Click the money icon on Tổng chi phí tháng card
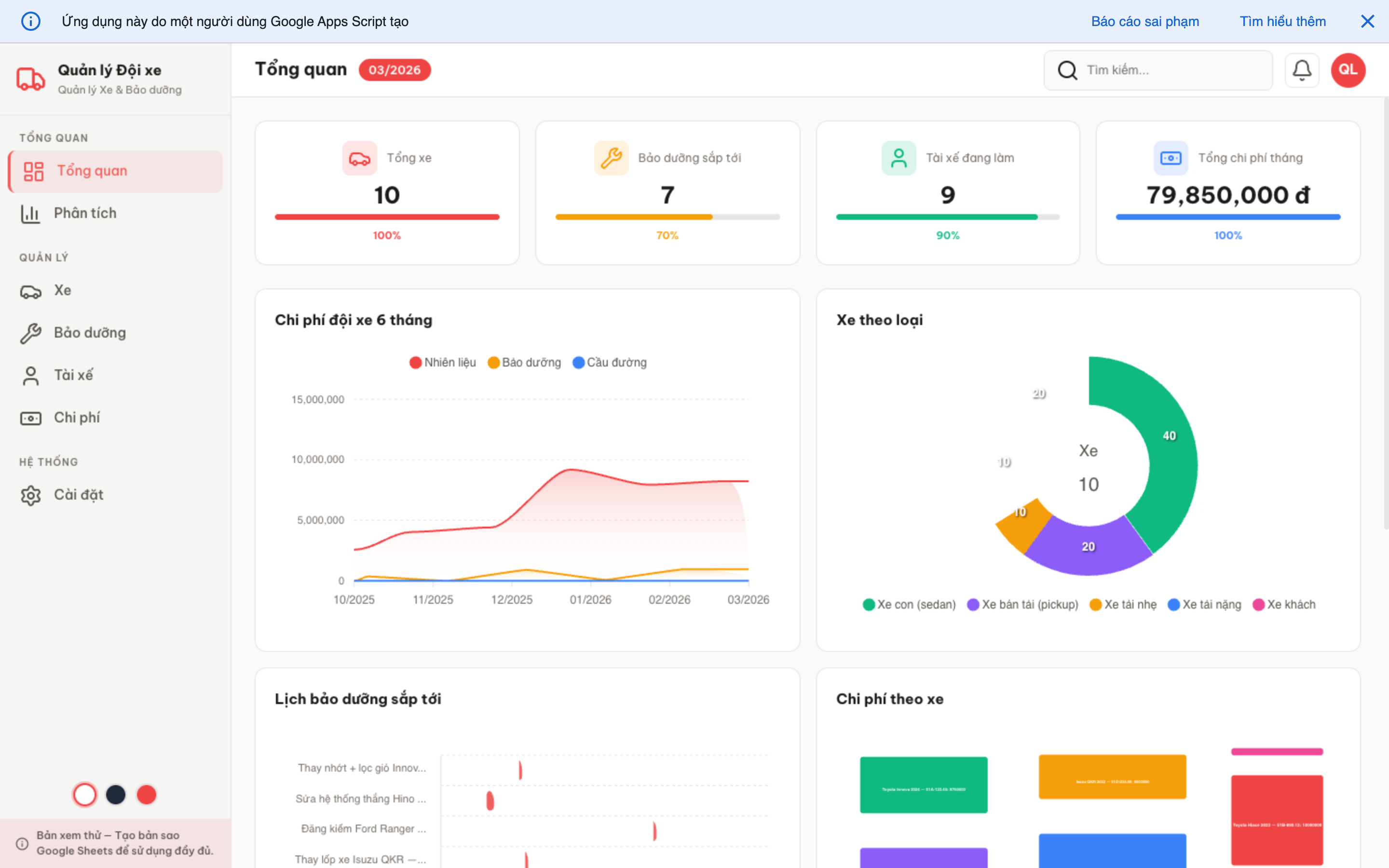Viewport: 1389px width, 868px height. [1171, 158]
